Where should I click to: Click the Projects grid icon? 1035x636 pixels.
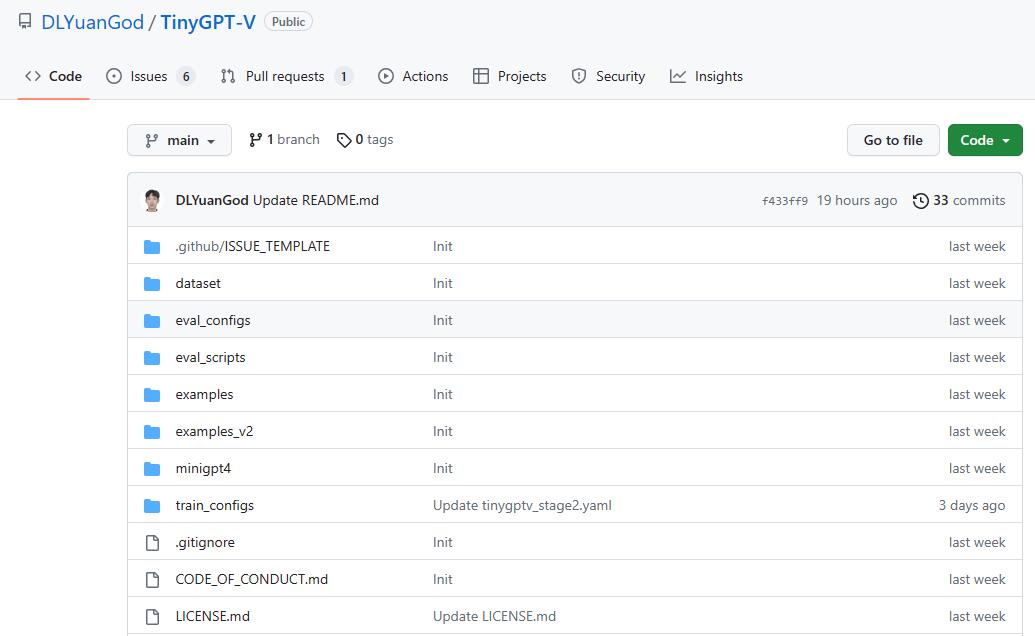tap(480, 75)
